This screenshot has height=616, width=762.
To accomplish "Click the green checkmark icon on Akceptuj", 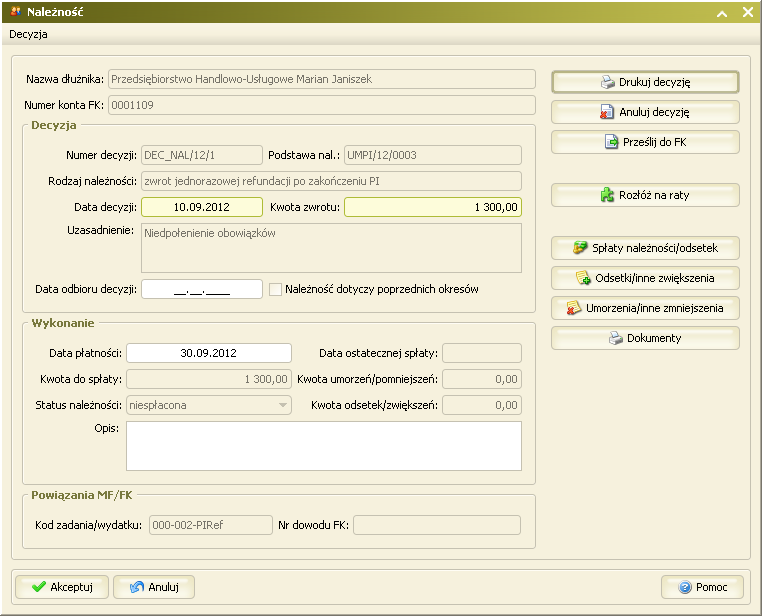I will pyautogui.click(x=38, y=587).
